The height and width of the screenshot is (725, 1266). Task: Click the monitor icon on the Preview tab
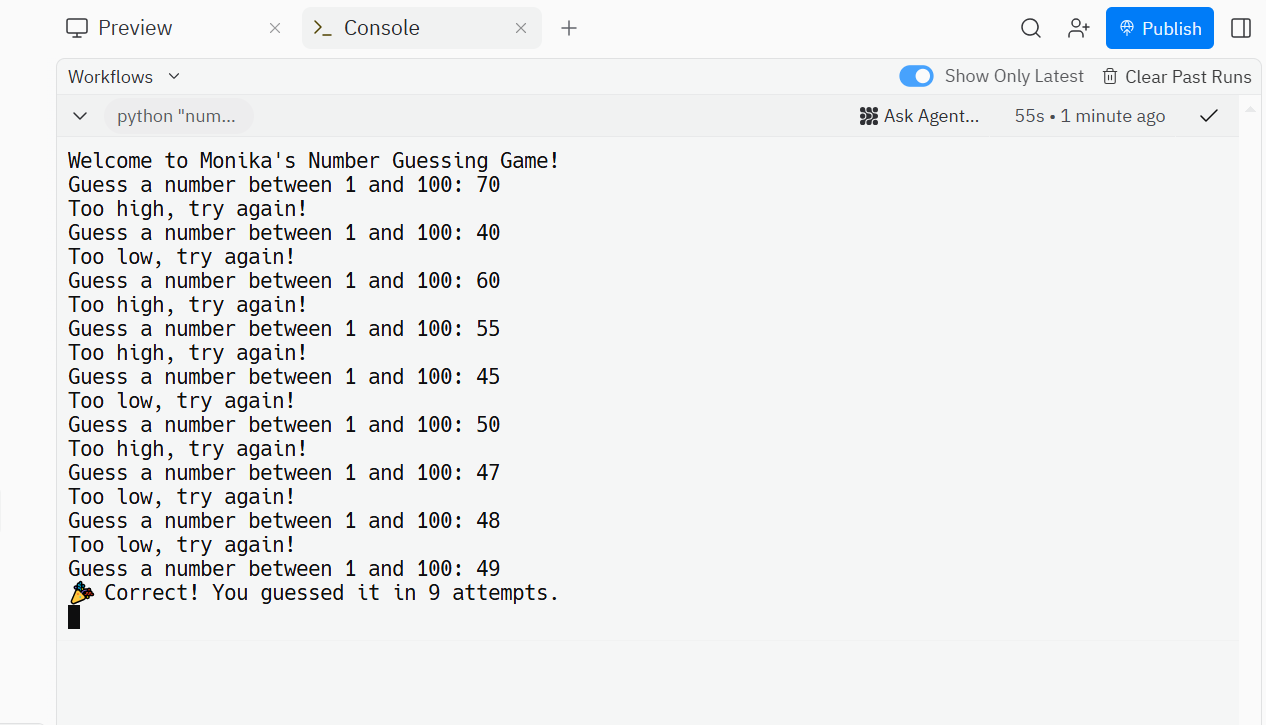75,28
